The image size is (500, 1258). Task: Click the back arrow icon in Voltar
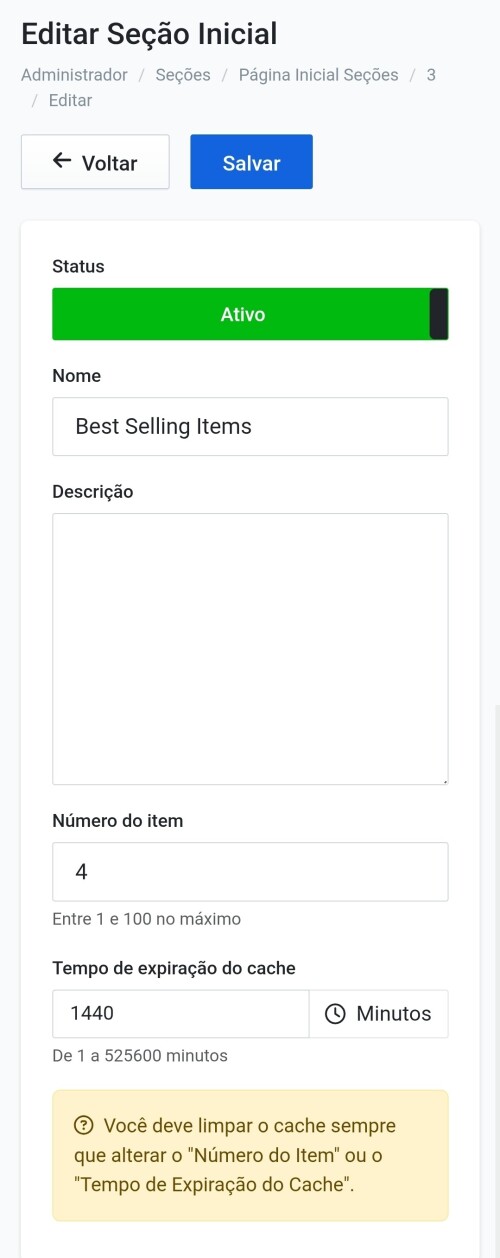pyautogui.click(x=62, y=161)
